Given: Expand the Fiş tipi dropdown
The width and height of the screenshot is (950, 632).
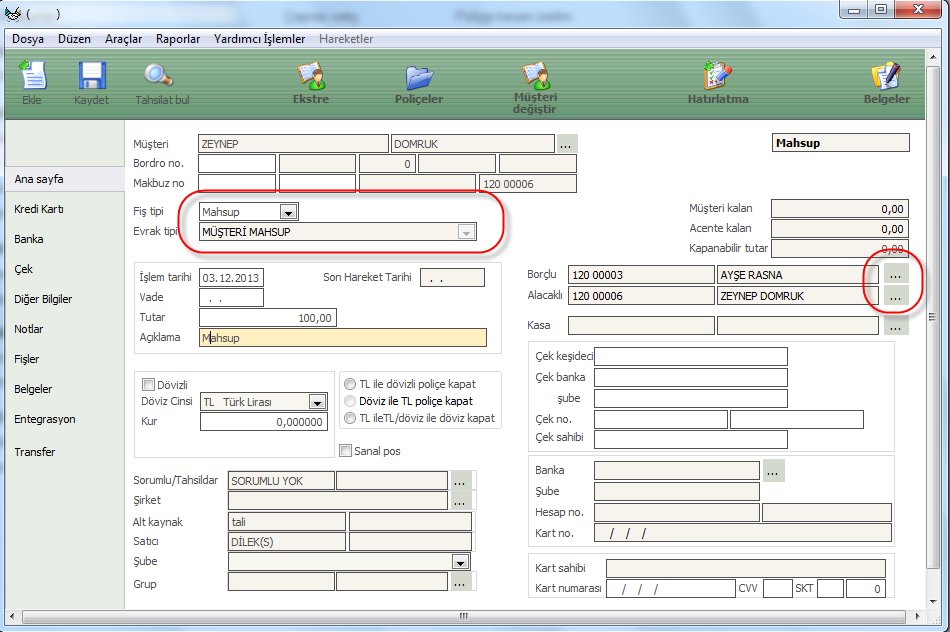Looking at the screenshot, I should click(288, 212).
